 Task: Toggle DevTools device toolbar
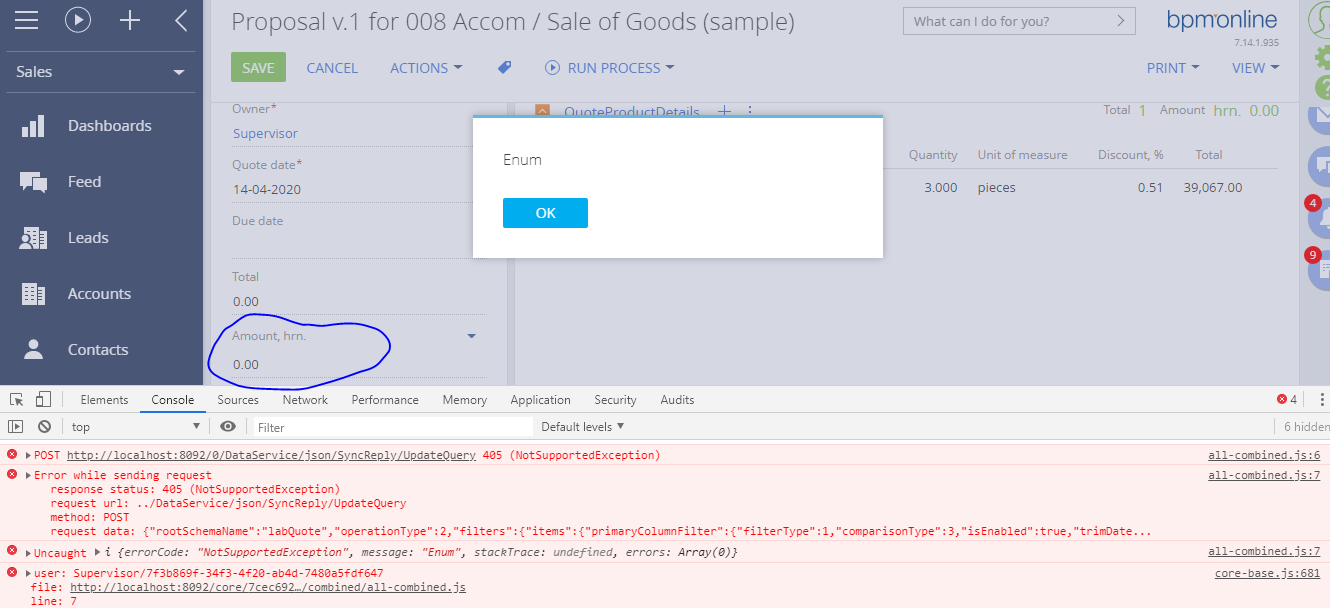click(43, 399)
